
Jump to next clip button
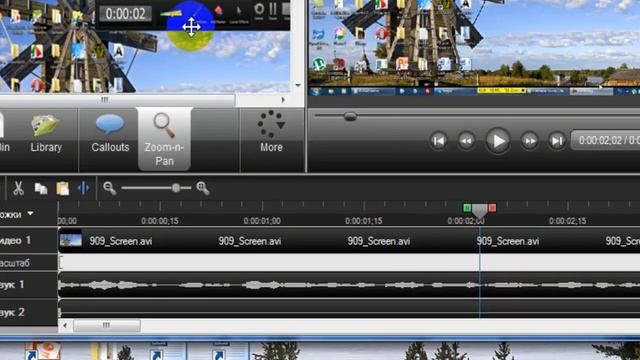(557, 141)
